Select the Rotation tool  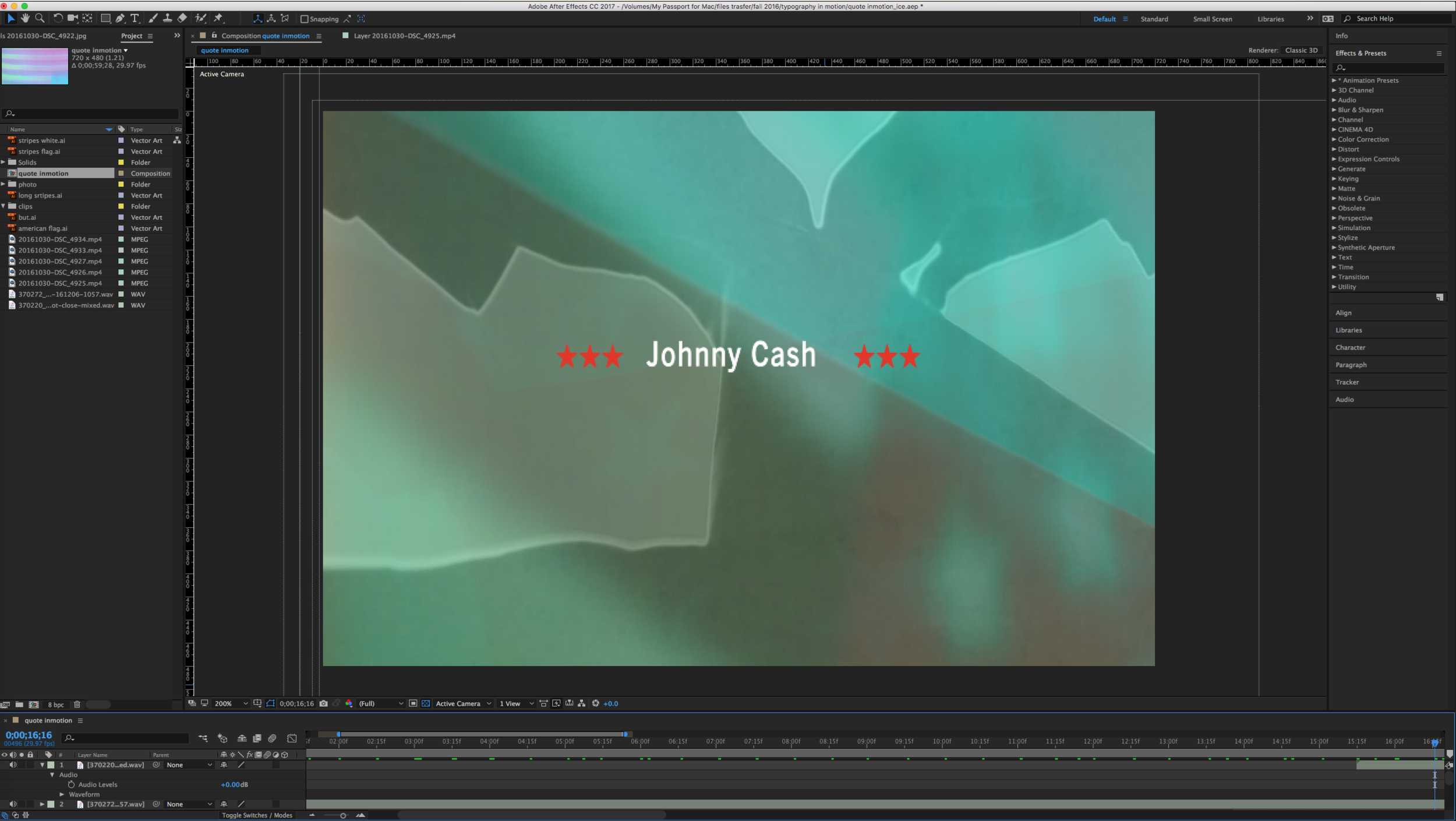pyautogui.click(x=58, y=19)
